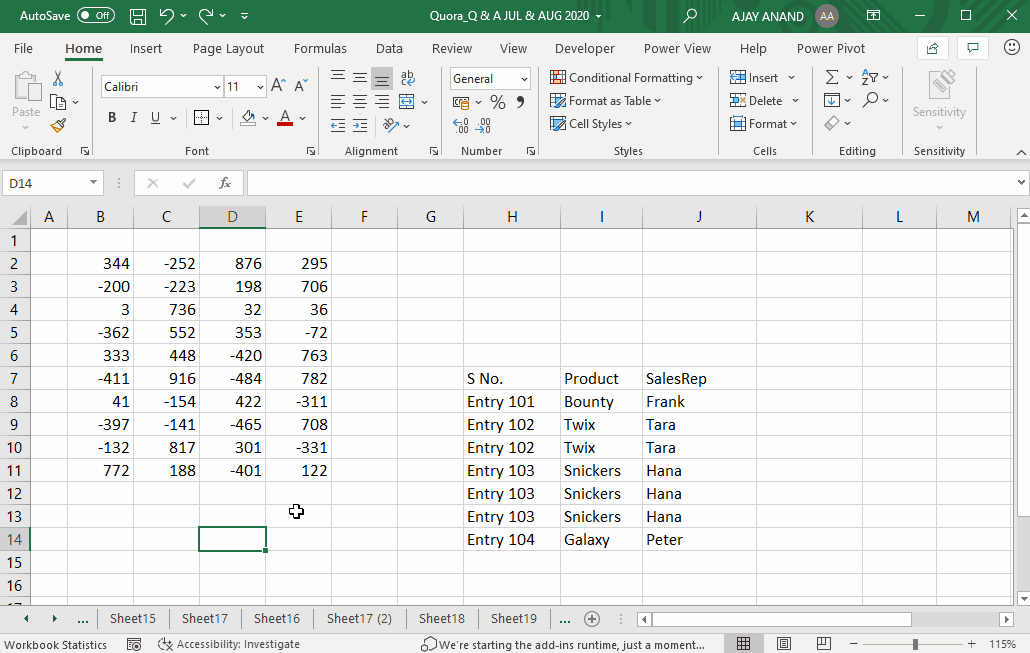Click Conditional Formatting
The height and width of the screenshot is (653, 1030).
628,77
